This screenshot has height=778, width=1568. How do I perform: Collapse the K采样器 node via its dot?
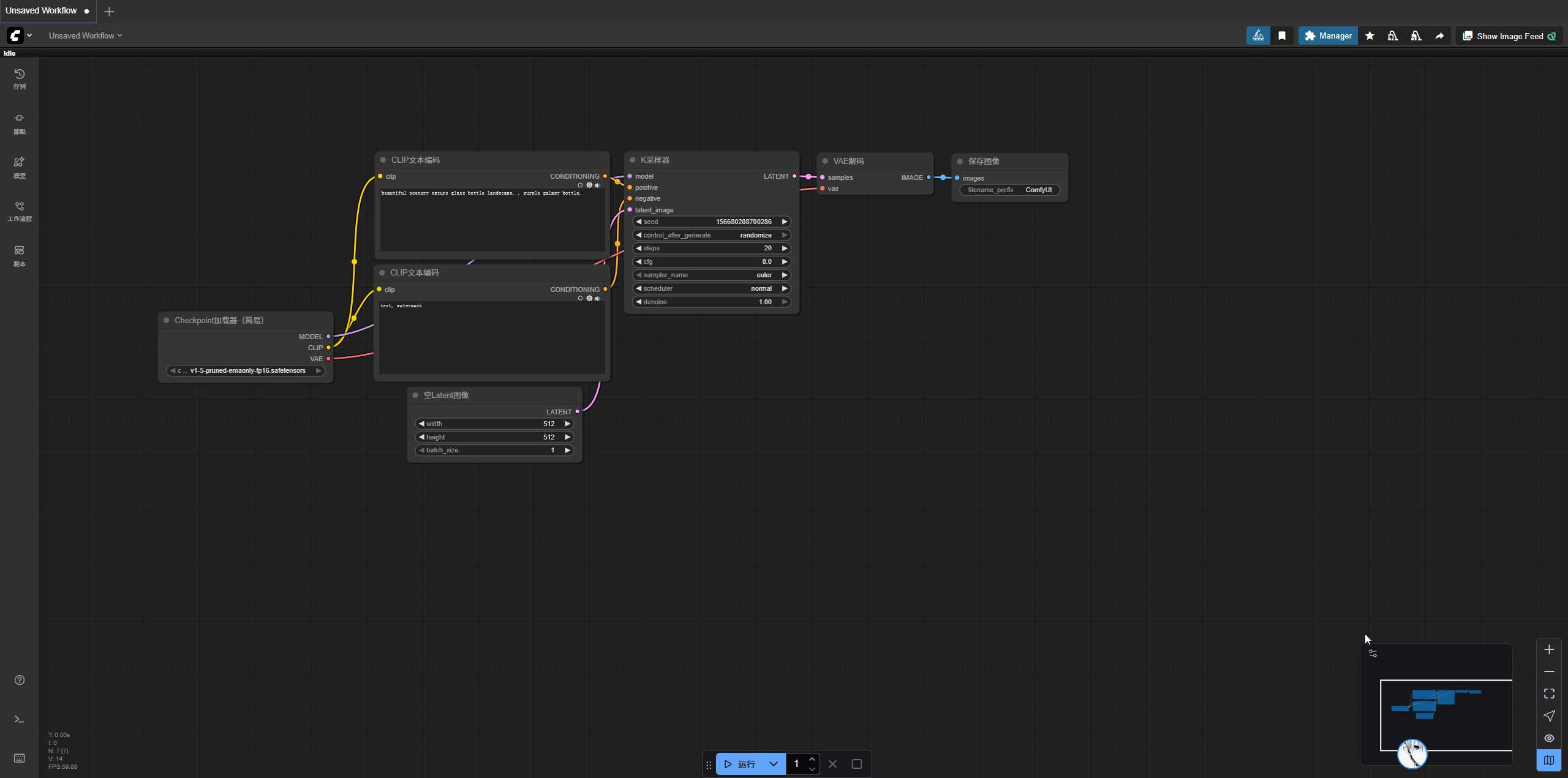[633, 160]
